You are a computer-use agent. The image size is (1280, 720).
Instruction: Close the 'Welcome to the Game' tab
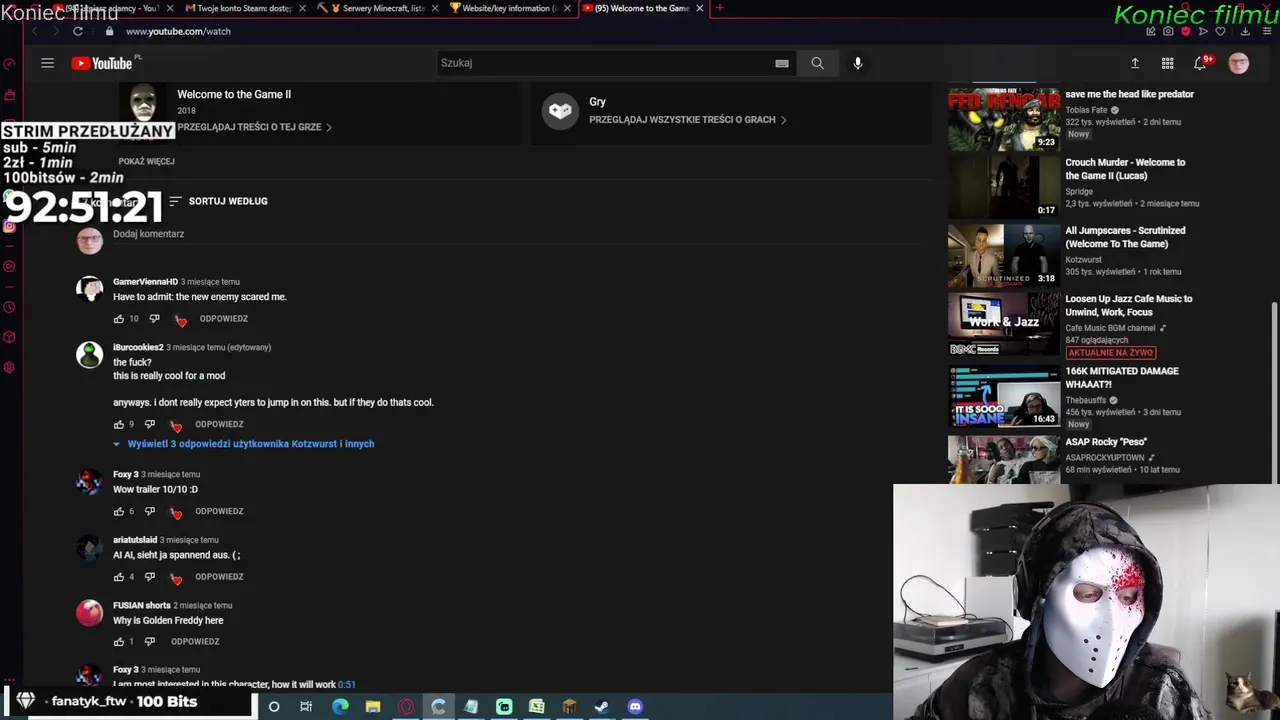pyautogui.click(x=700, y=8)
